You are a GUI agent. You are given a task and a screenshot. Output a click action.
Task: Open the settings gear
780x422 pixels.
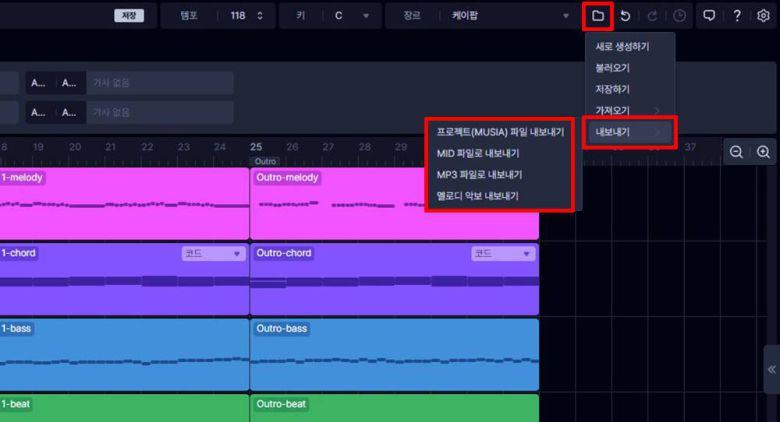(763, 16)
